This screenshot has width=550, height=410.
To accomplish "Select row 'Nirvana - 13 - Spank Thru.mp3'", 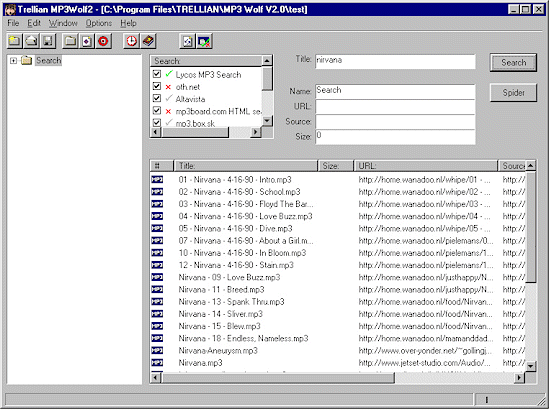I will point(232,302).
